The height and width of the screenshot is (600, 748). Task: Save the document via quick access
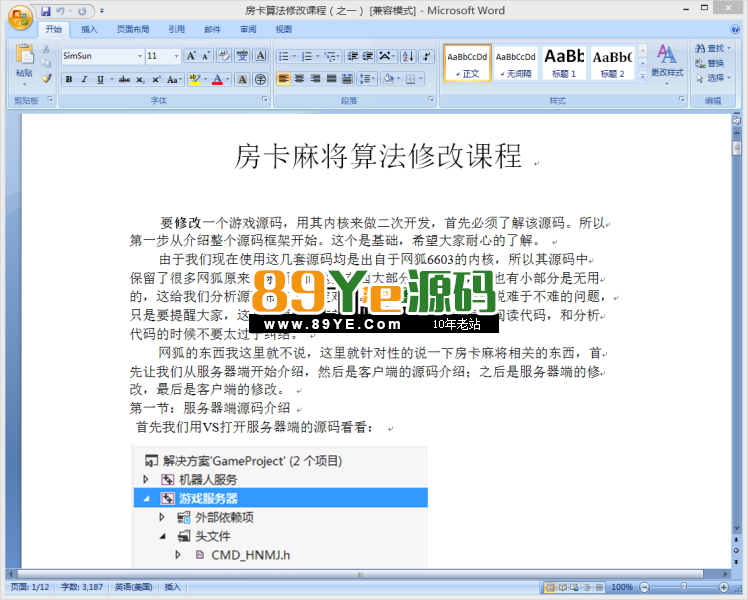tap(46, 11)
